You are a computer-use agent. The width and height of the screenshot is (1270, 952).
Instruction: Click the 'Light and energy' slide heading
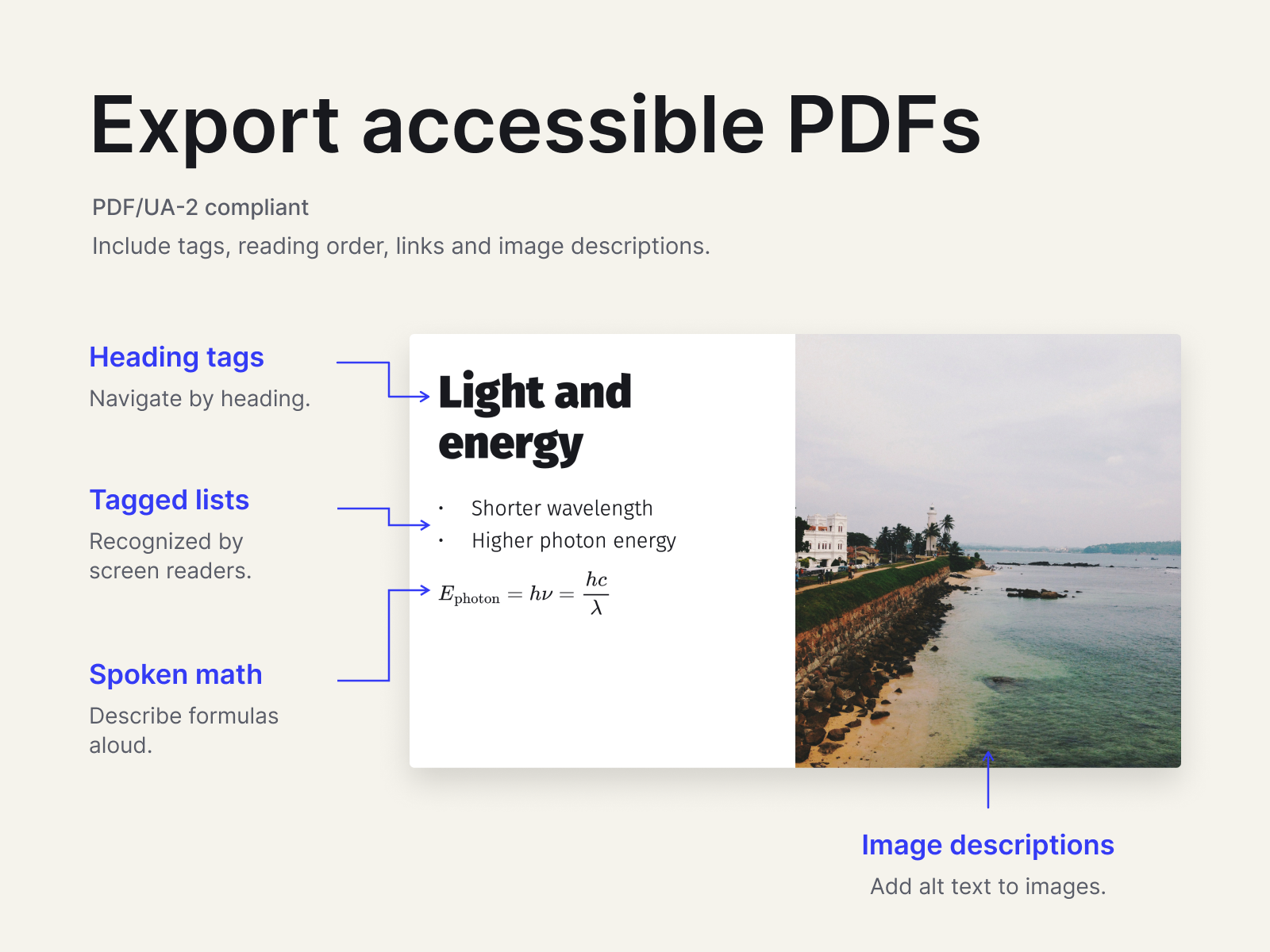[535, 418]
